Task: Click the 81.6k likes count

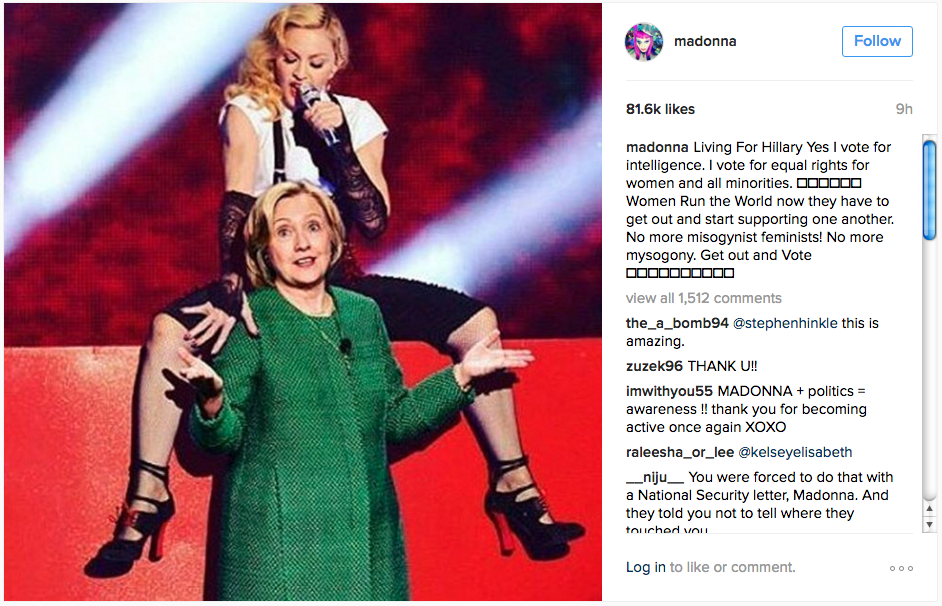Action: tap(660, 109)
